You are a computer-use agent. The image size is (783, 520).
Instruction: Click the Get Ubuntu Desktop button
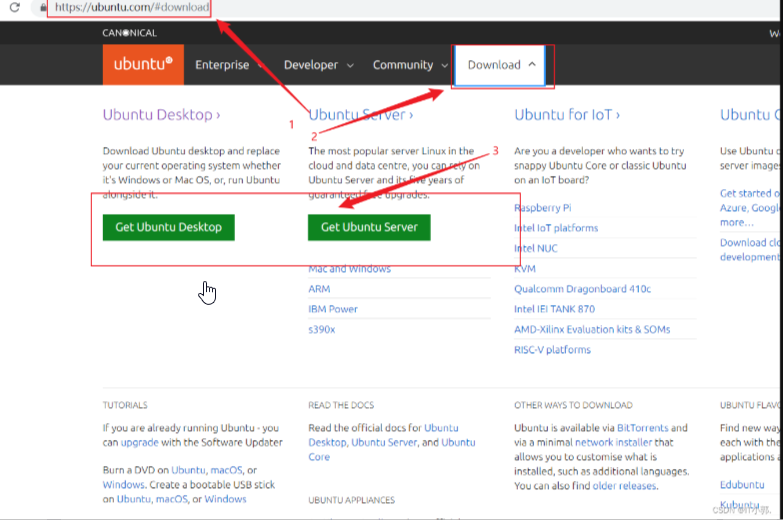(169, 227)
